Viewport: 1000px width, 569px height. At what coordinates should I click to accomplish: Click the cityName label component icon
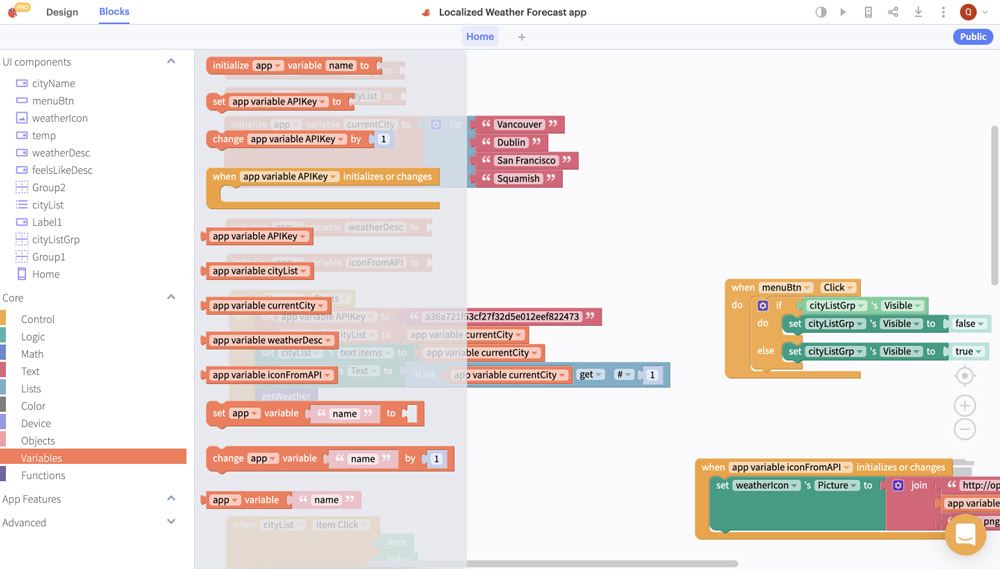[x=22, y=84]
